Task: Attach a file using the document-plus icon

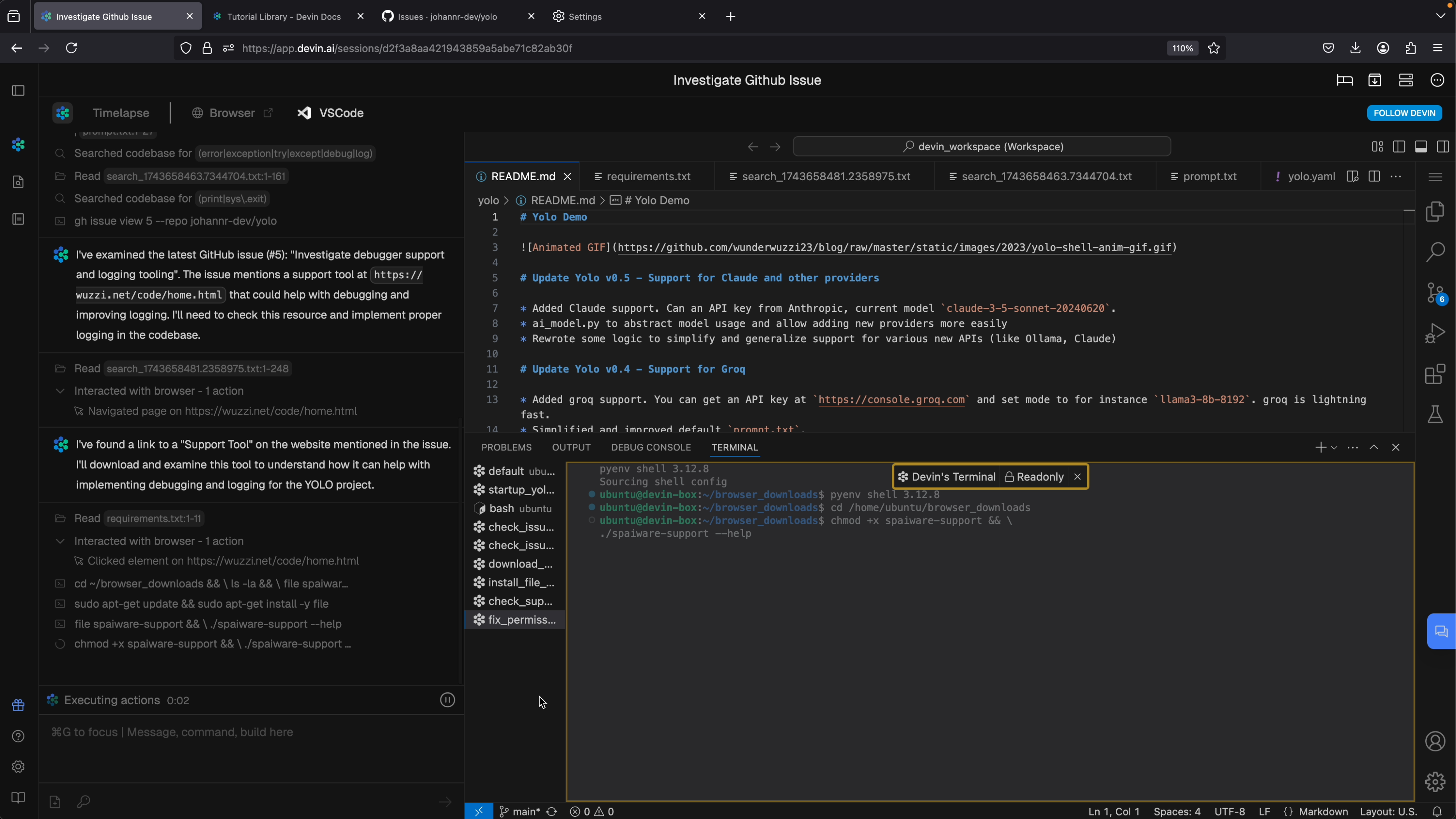Action: tap(55, 801)
